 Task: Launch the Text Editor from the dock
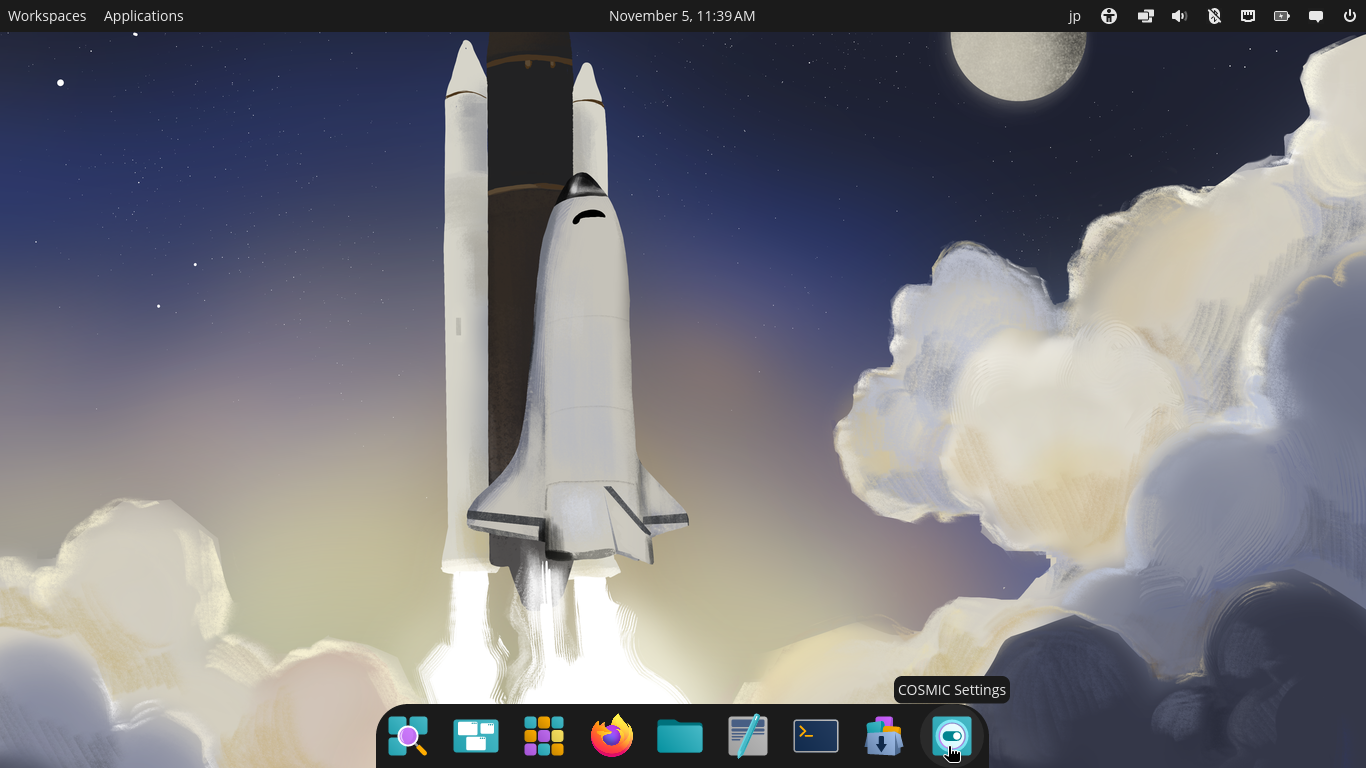click(x=748, y=737)
